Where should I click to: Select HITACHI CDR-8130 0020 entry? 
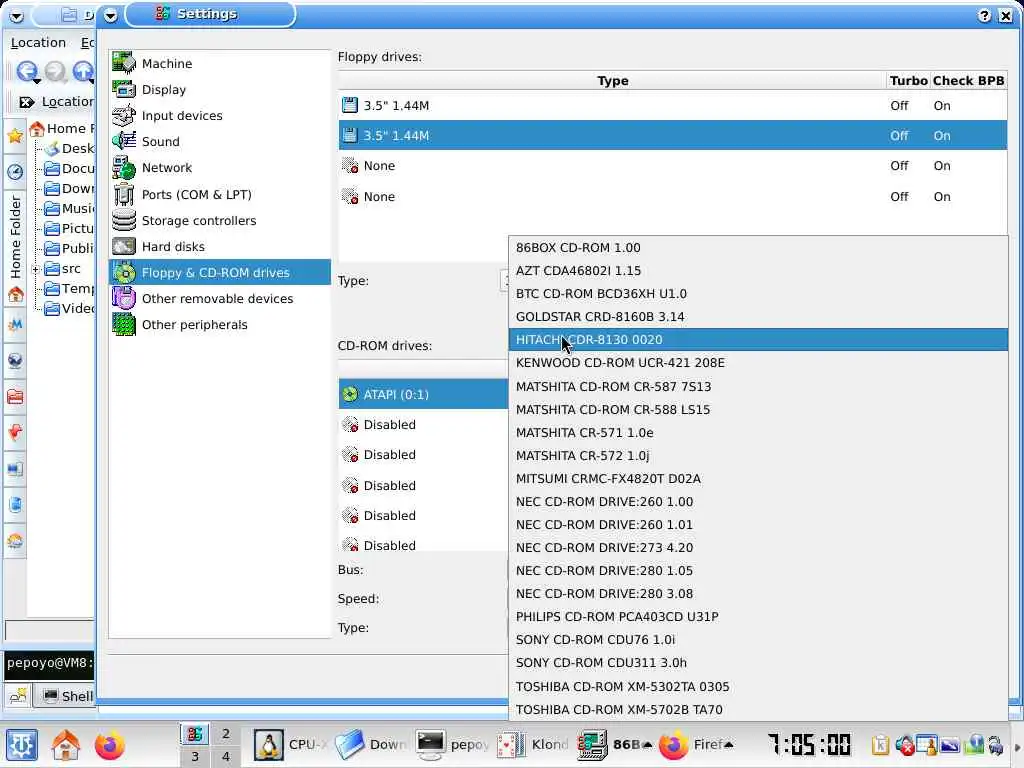(758, 340)
